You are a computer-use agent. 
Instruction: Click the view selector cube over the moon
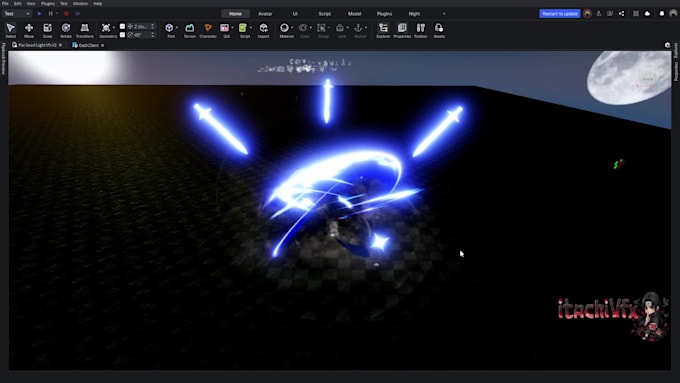click(x=648, y=79)
